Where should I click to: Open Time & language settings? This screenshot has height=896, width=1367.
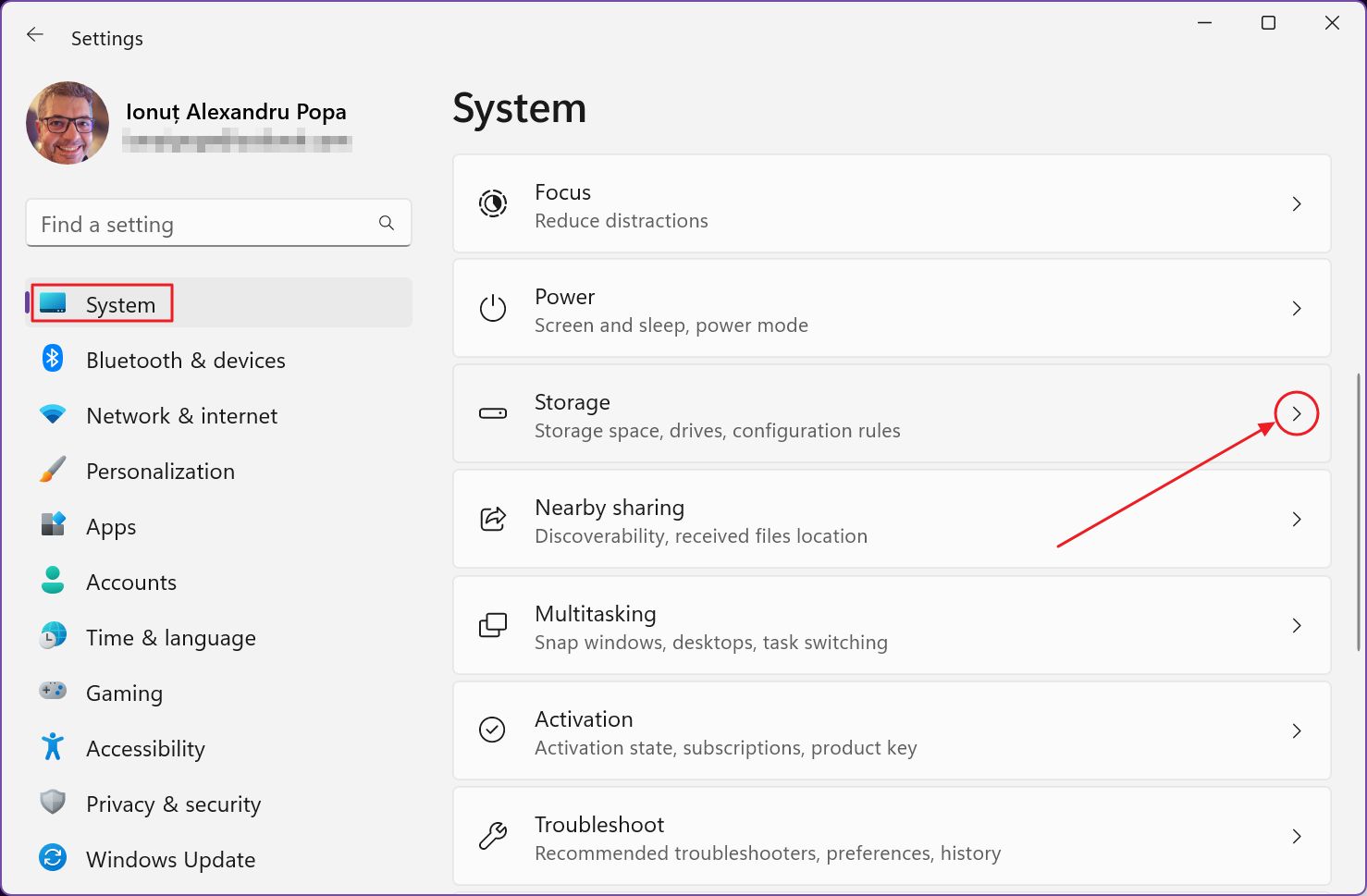coord(171,638)
